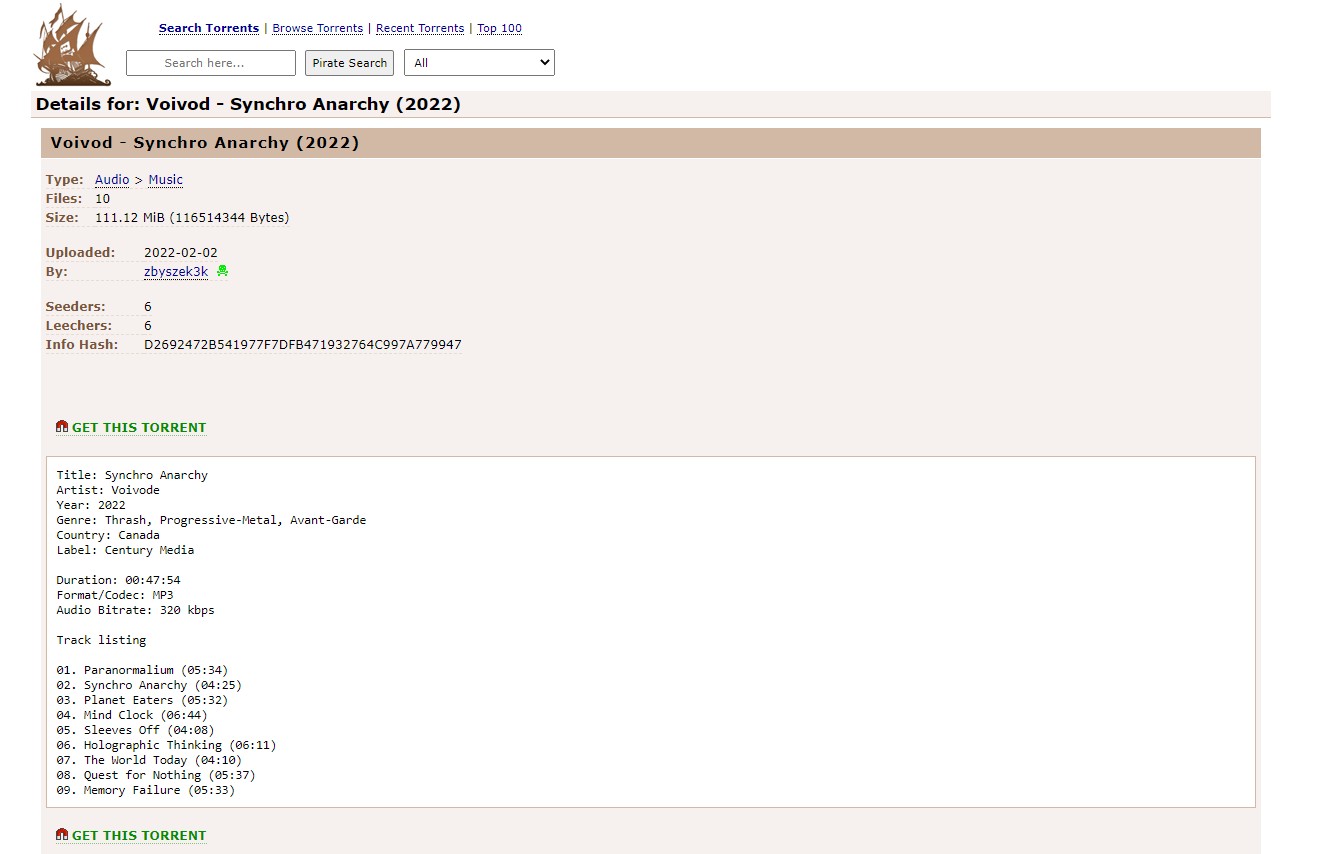The width and height of the screenshot is (1333, 854).
Task: Click the Files count 10
Action: click(102, 199)
